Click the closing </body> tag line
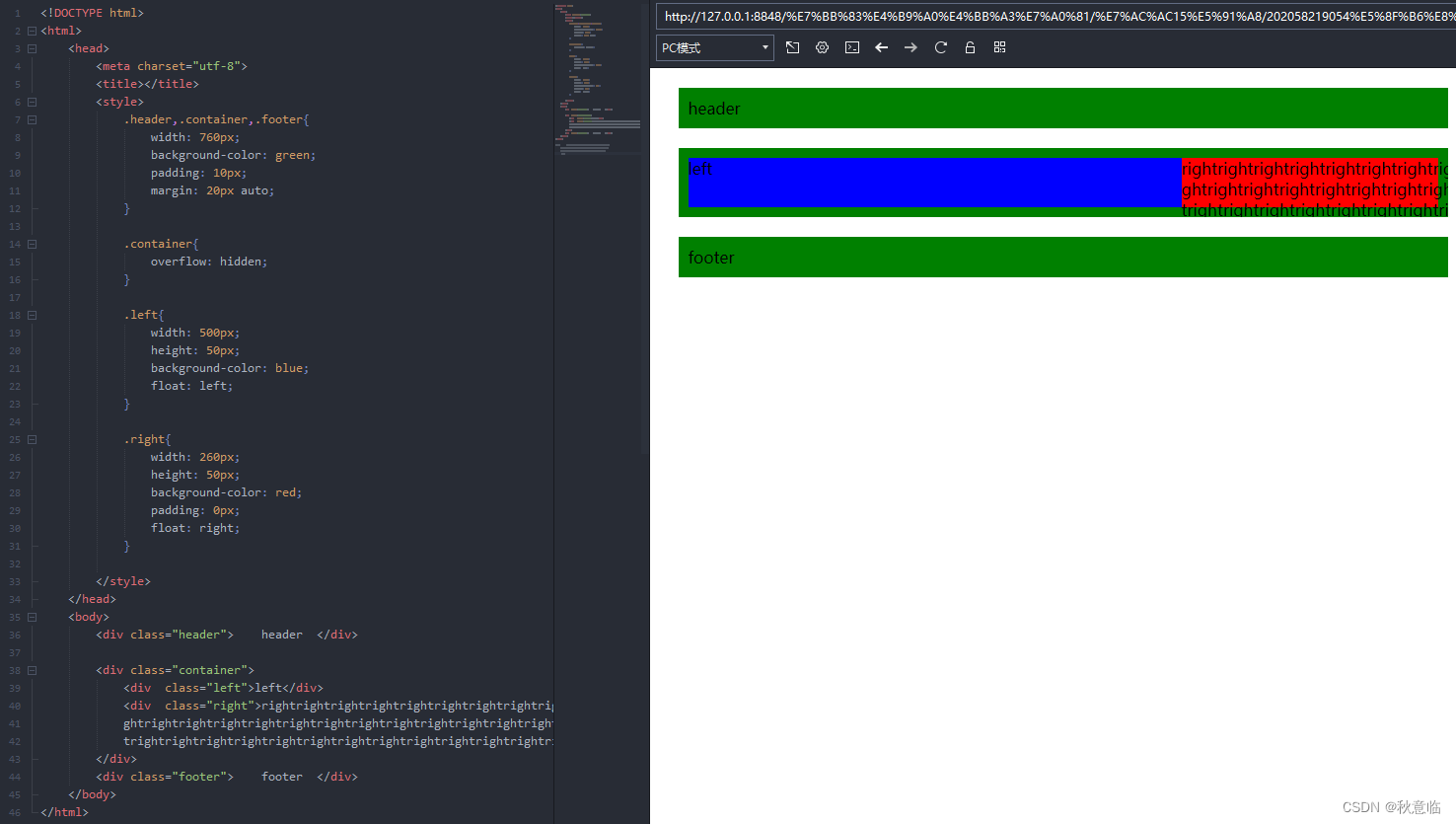This screenshot has width=1456, height=824. [92, 794]
